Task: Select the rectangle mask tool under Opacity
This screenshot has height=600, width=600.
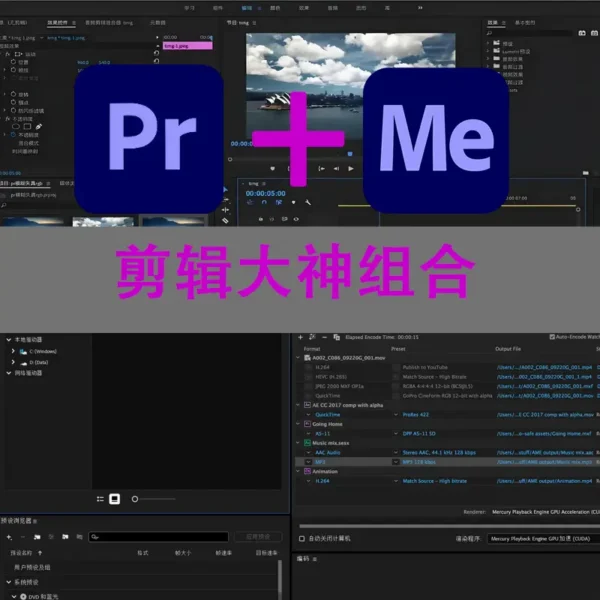Action: click(x=27, y=126)
